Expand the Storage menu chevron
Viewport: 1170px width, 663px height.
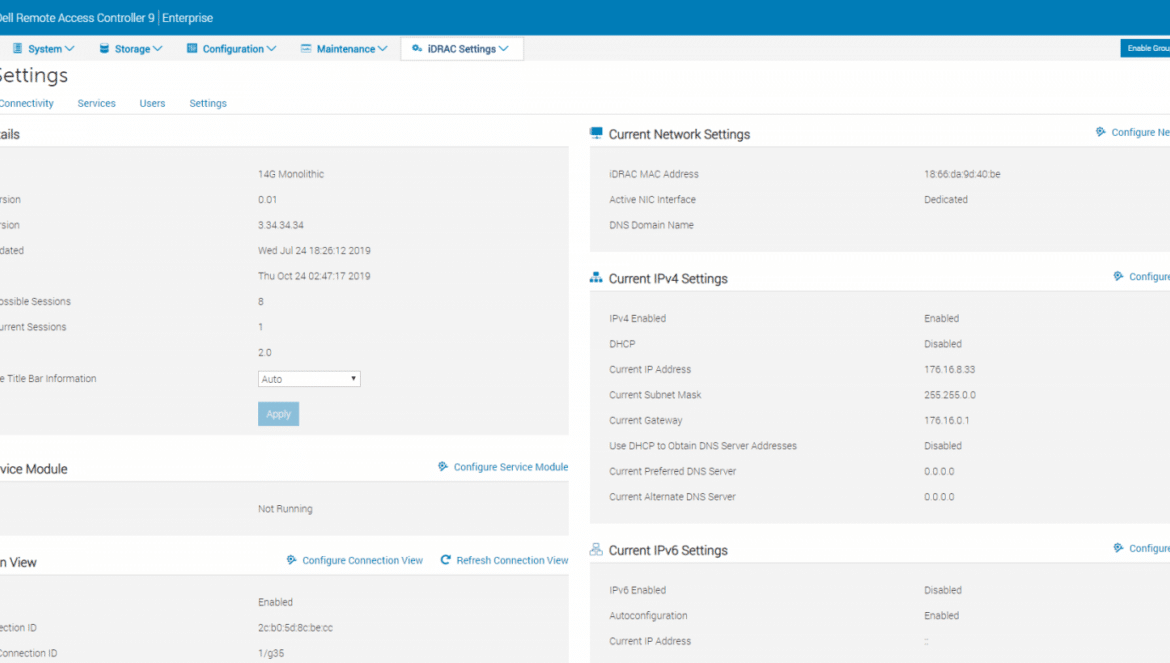pos(157,49)
